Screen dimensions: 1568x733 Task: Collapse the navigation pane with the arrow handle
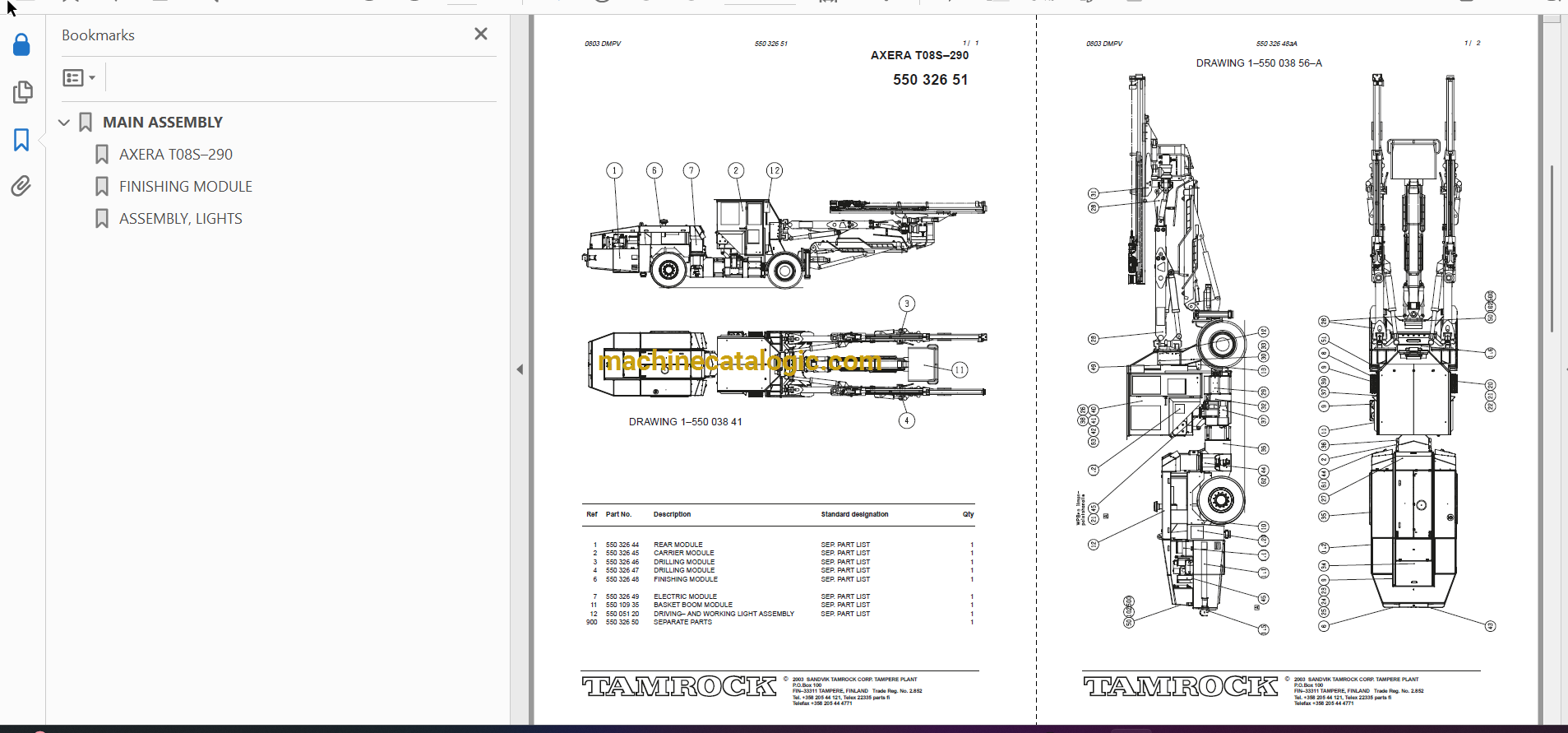(520, 369)
